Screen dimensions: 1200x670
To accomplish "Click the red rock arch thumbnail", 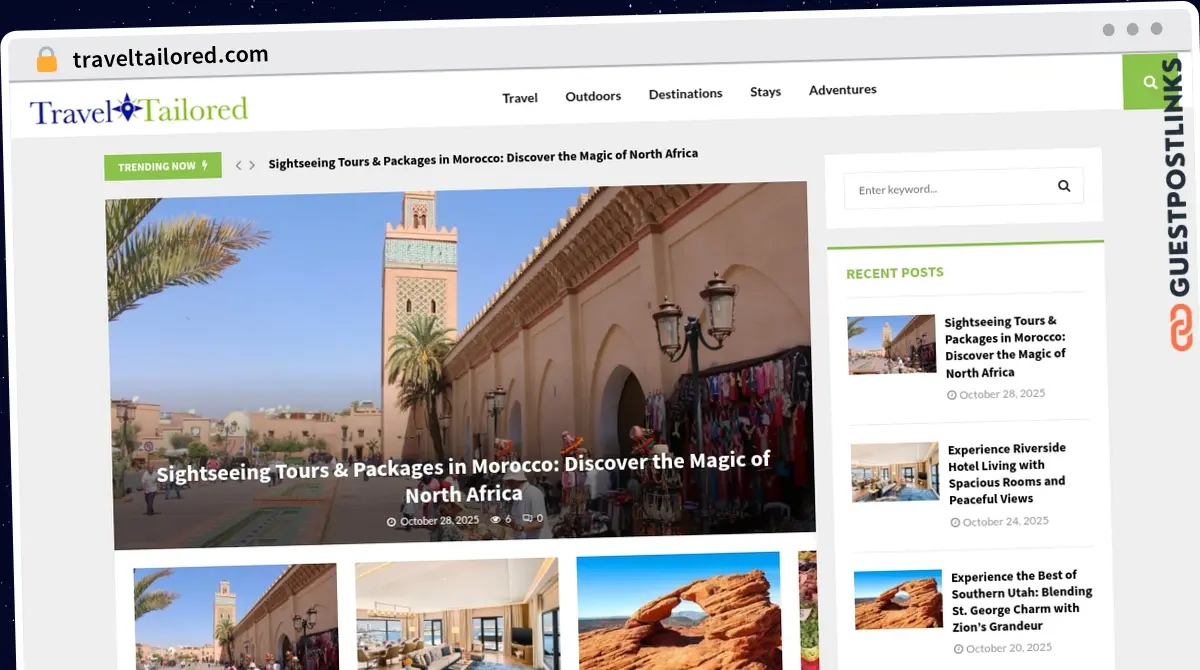I will coord(679,612).
